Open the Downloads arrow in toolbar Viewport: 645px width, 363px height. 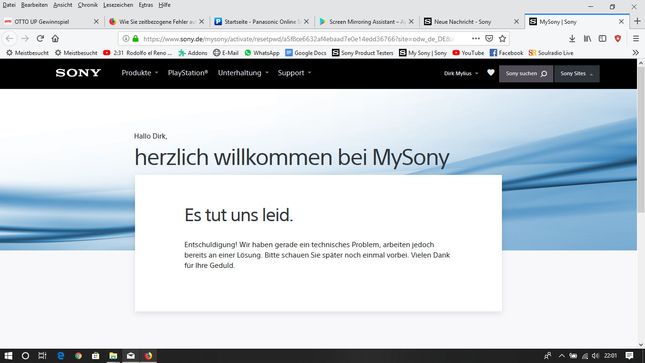click(572, 39)
